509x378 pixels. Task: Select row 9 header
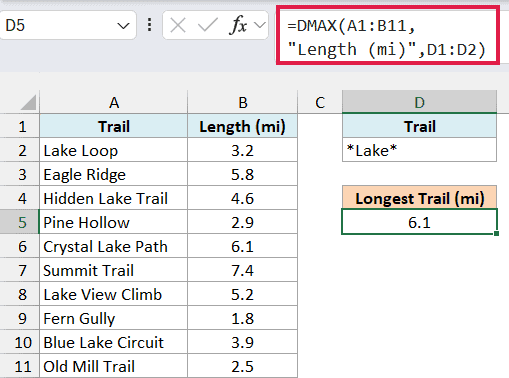20,318
